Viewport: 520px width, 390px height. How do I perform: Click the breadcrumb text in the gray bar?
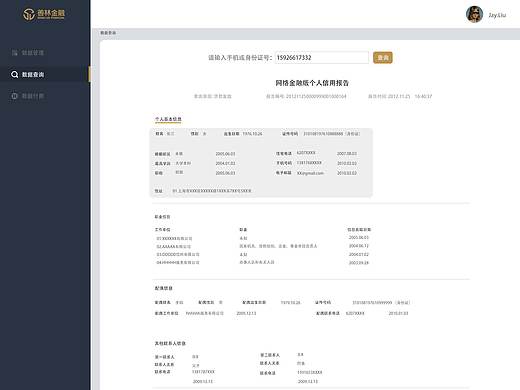pos(108,33)
